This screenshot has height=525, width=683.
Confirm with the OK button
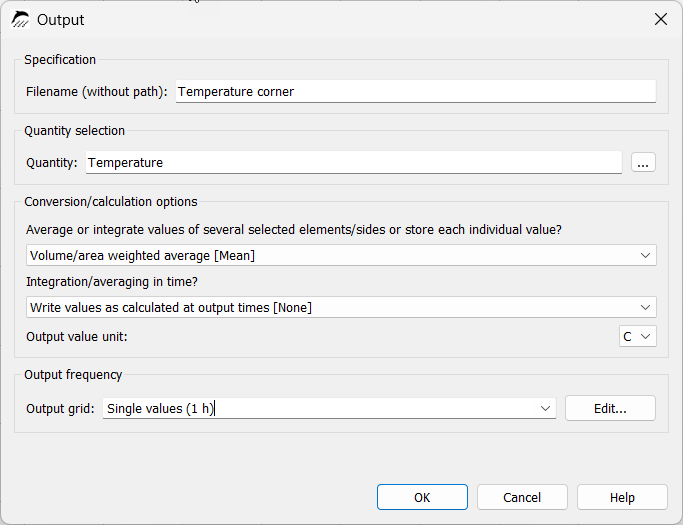(x=422, y=497)
